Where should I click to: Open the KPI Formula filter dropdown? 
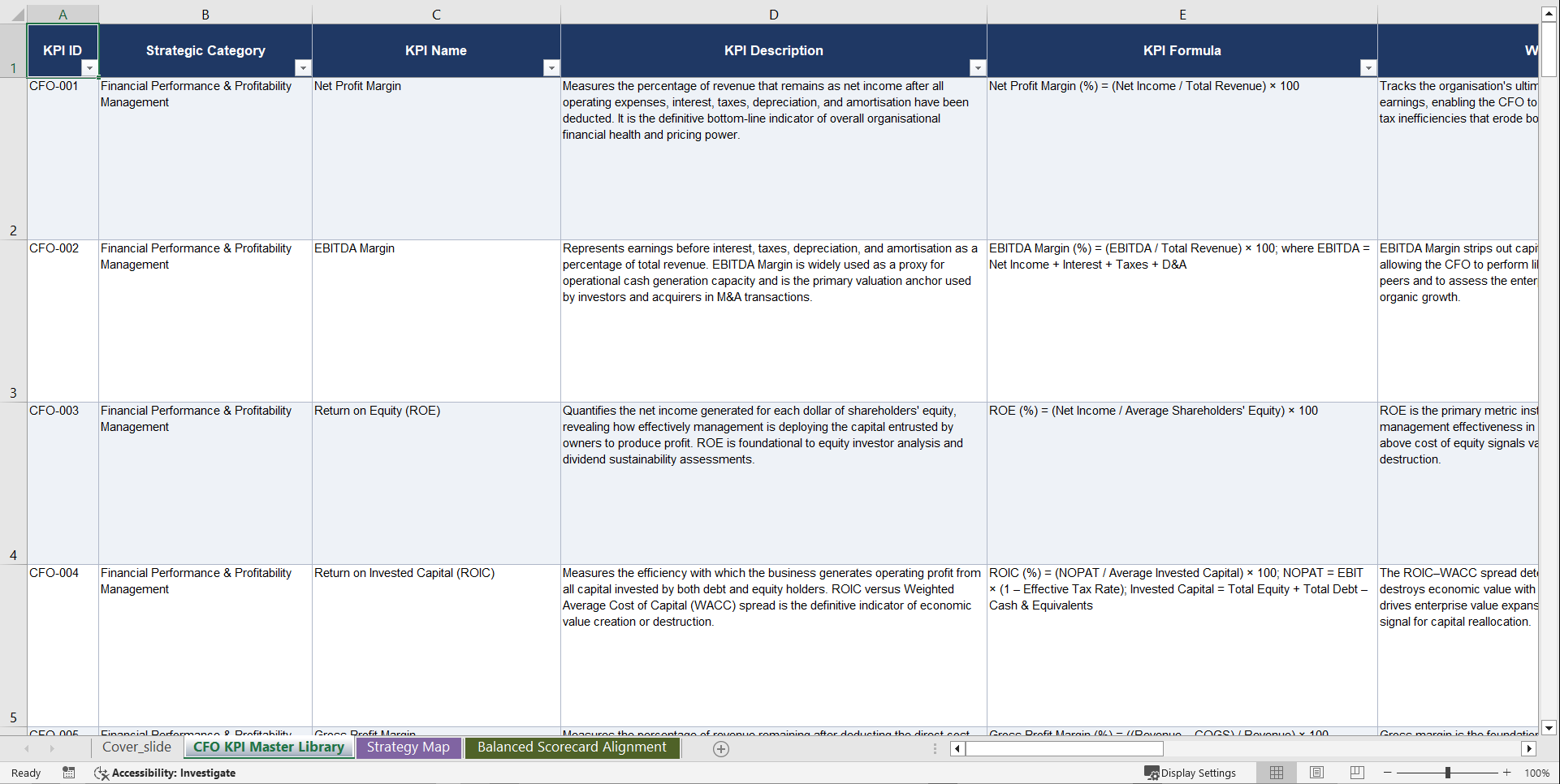point(1368,68)
